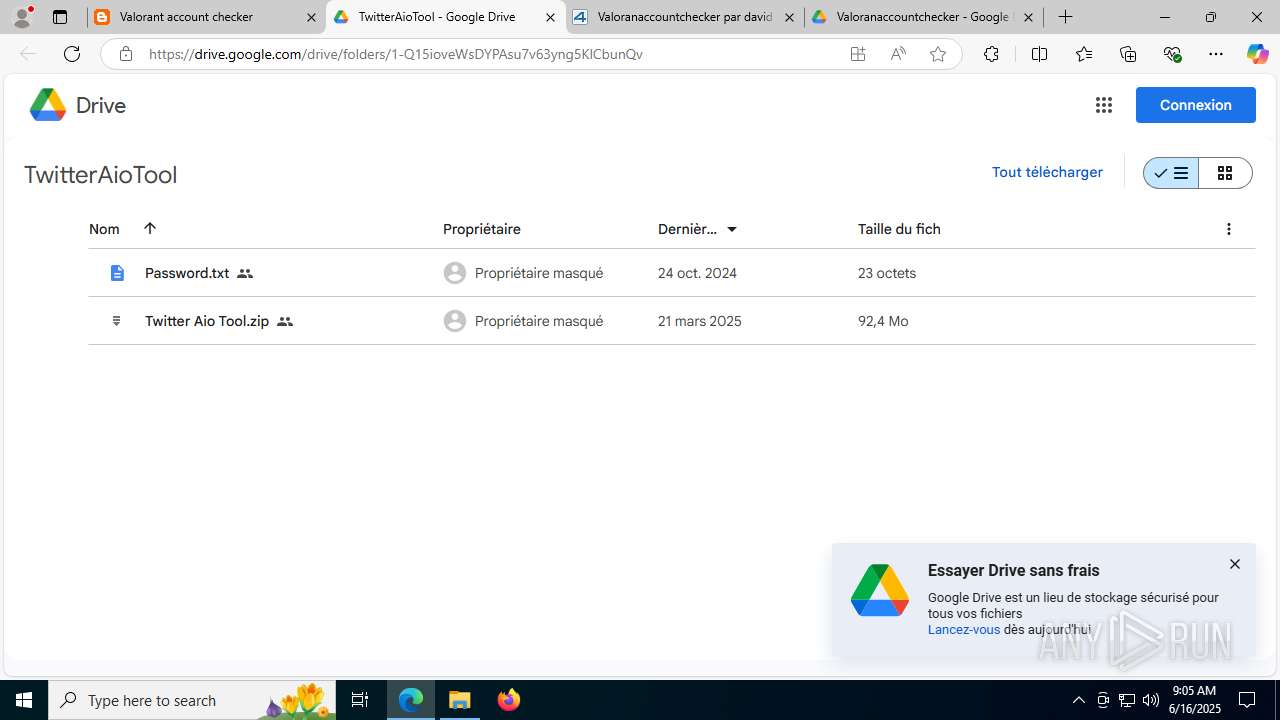
Task: Click the Taille du fich column header
Action: tap(899, 229)
